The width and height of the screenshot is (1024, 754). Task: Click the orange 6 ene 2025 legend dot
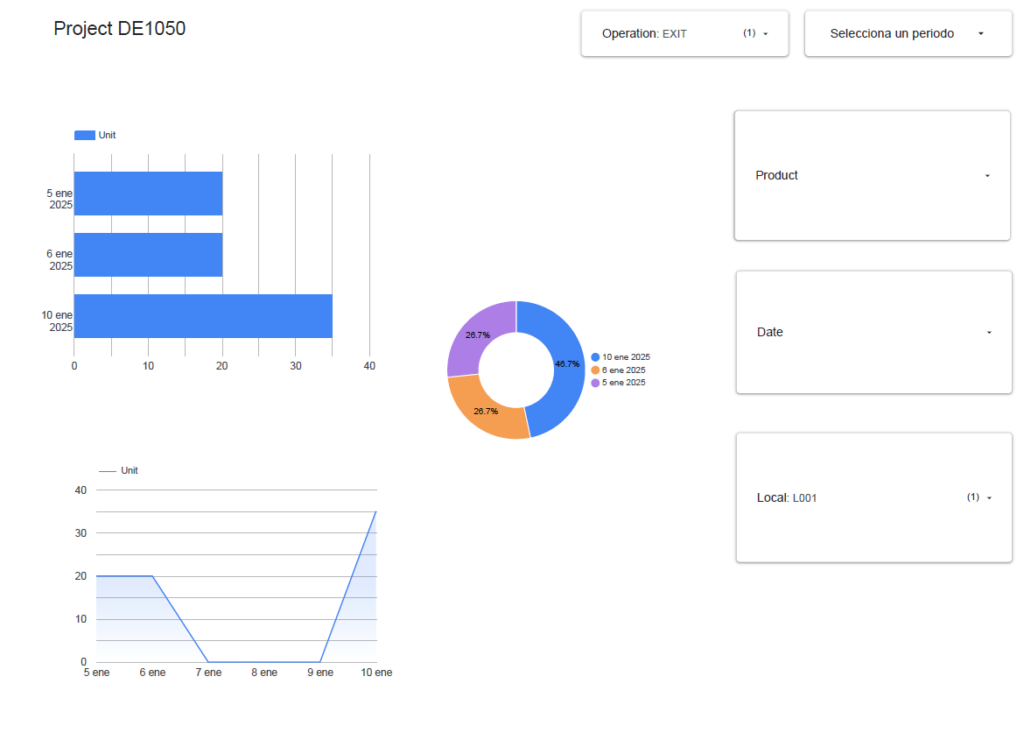tap(595, 370)
